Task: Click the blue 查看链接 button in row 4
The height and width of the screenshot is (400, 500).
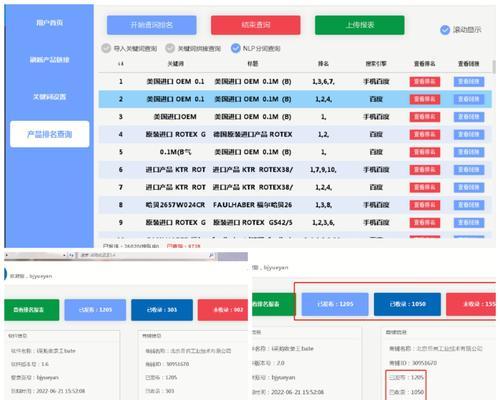Action: coord(469,135)
